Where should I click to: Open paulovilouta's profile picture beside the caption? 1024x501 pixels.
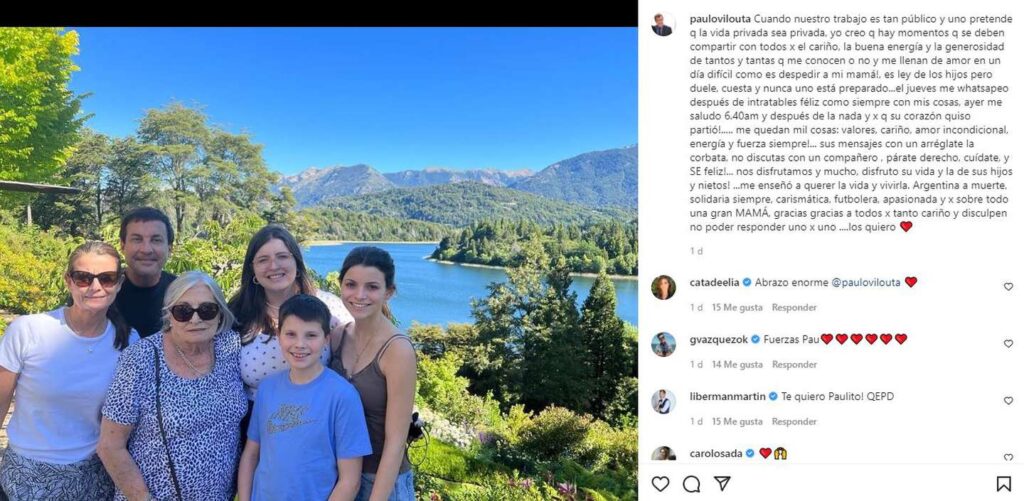(x=662, y=24)
